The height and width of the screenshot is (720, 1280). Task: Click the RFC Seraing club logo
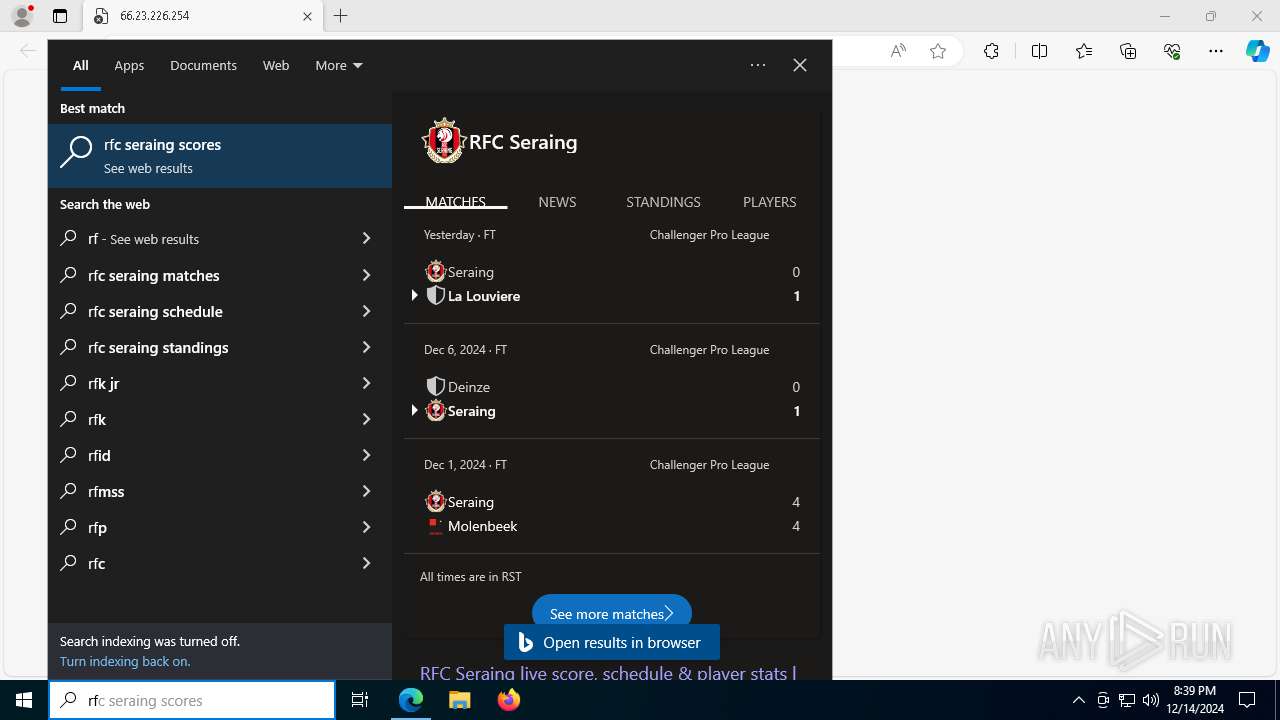pos(443,141)
